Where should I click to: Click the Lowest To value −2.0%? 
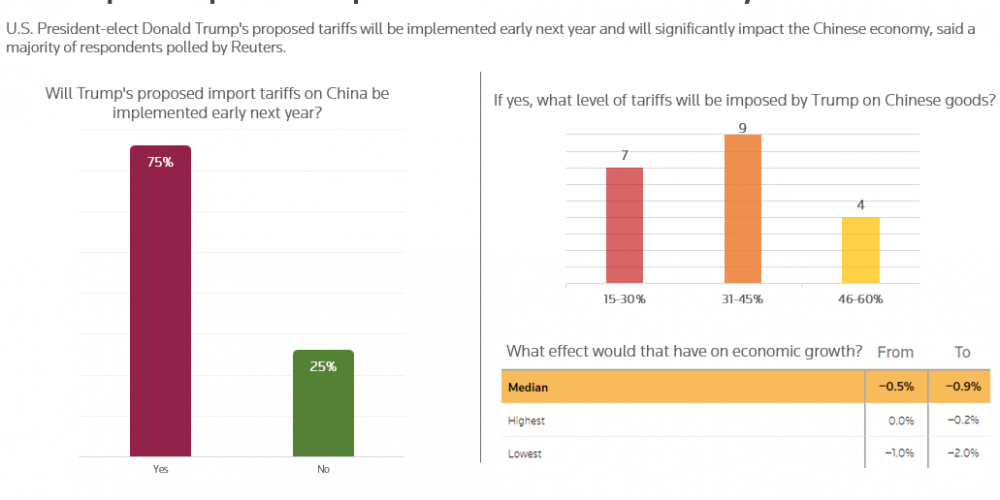pyautogui.click(x=964, y=453)
